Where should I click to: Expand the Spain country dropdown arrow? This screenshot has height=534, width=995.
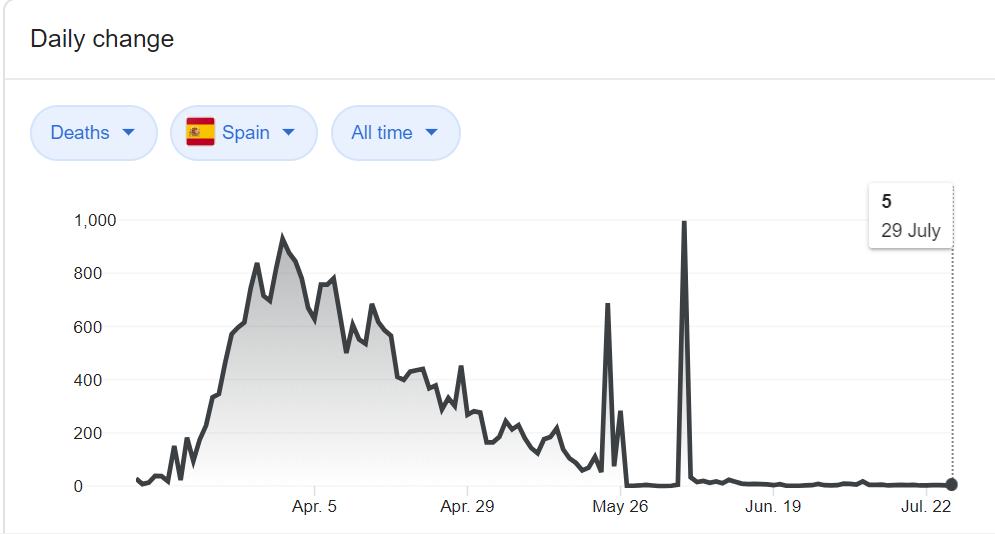pyautogui.click(x=288, y=133)
